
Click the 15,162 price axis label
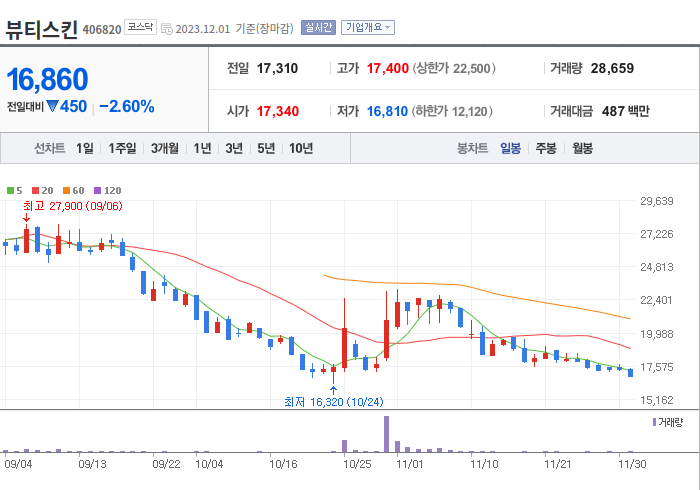tap(657, 400)
